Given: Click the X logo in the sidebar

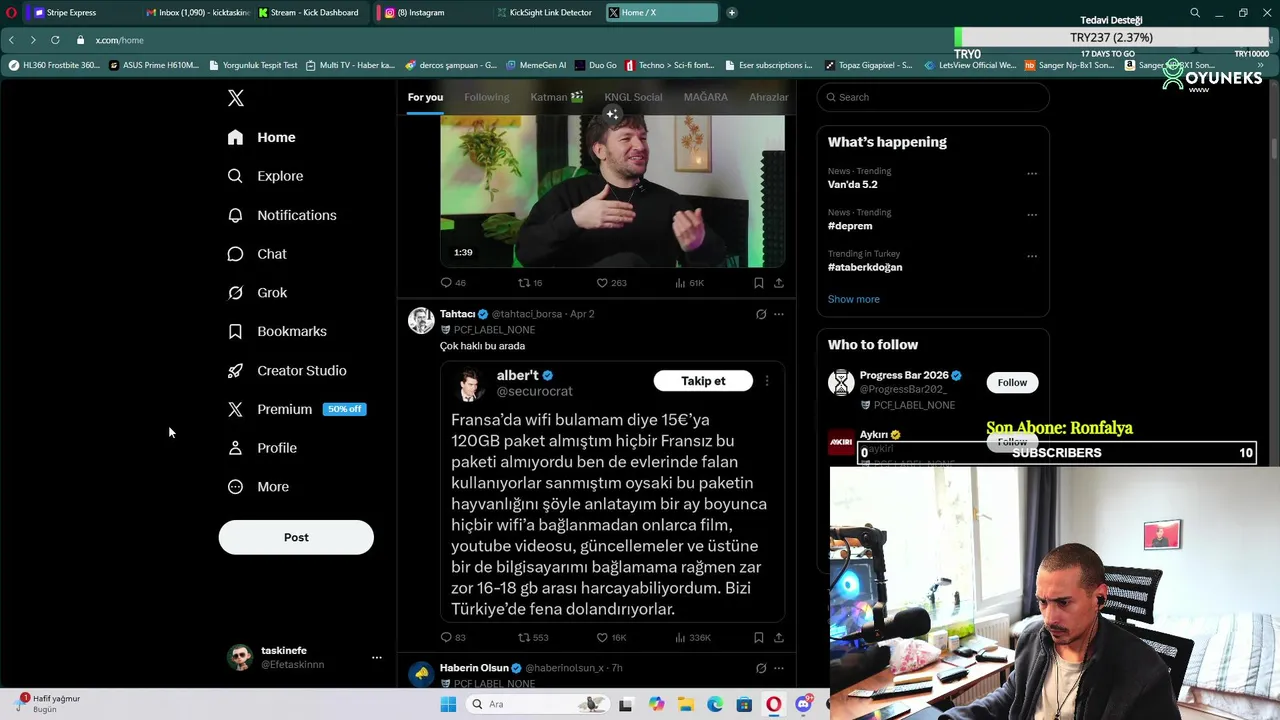Looking at the screenshot, I should tap(235, 98).
